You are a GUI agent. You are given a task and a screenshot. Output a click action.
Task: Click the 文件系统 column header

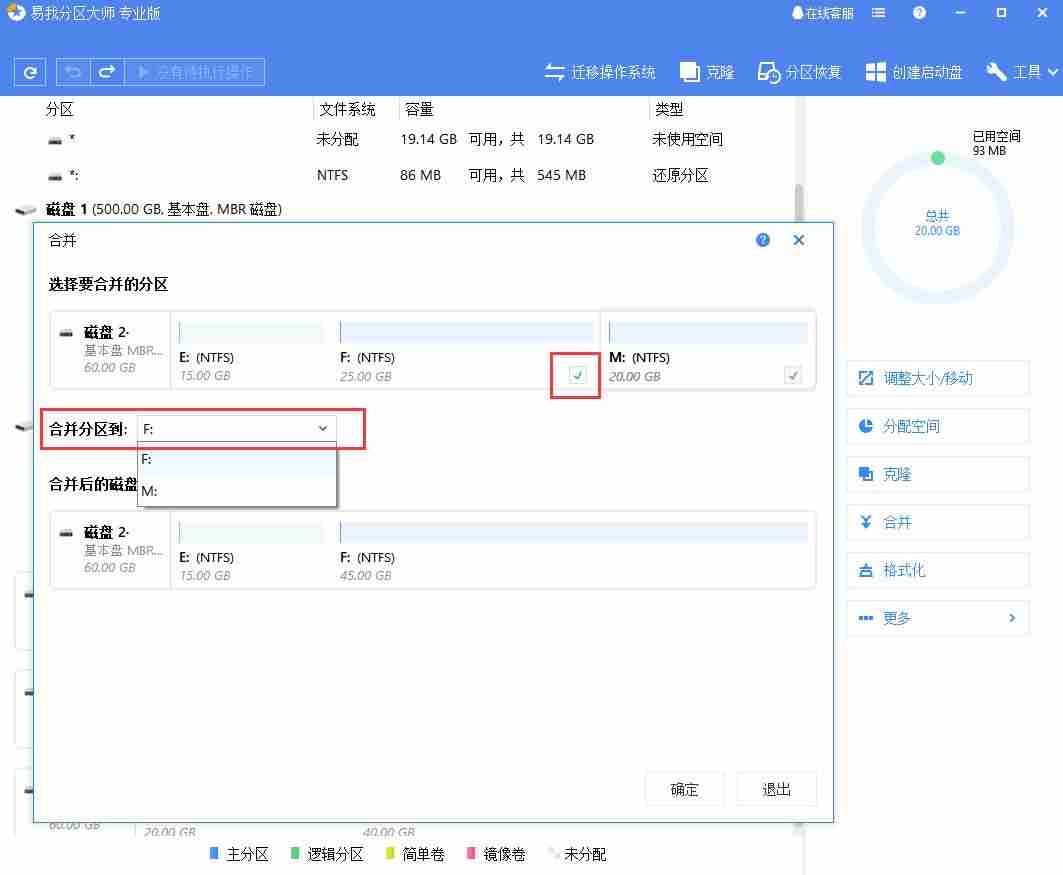(347, 110)
